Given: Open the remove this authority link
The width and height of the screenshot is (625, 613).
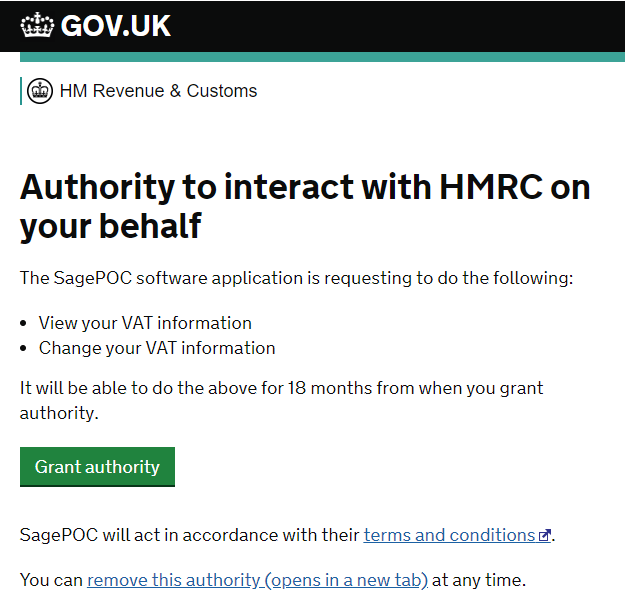Looking at the screenshot, I should click(257, 580).
